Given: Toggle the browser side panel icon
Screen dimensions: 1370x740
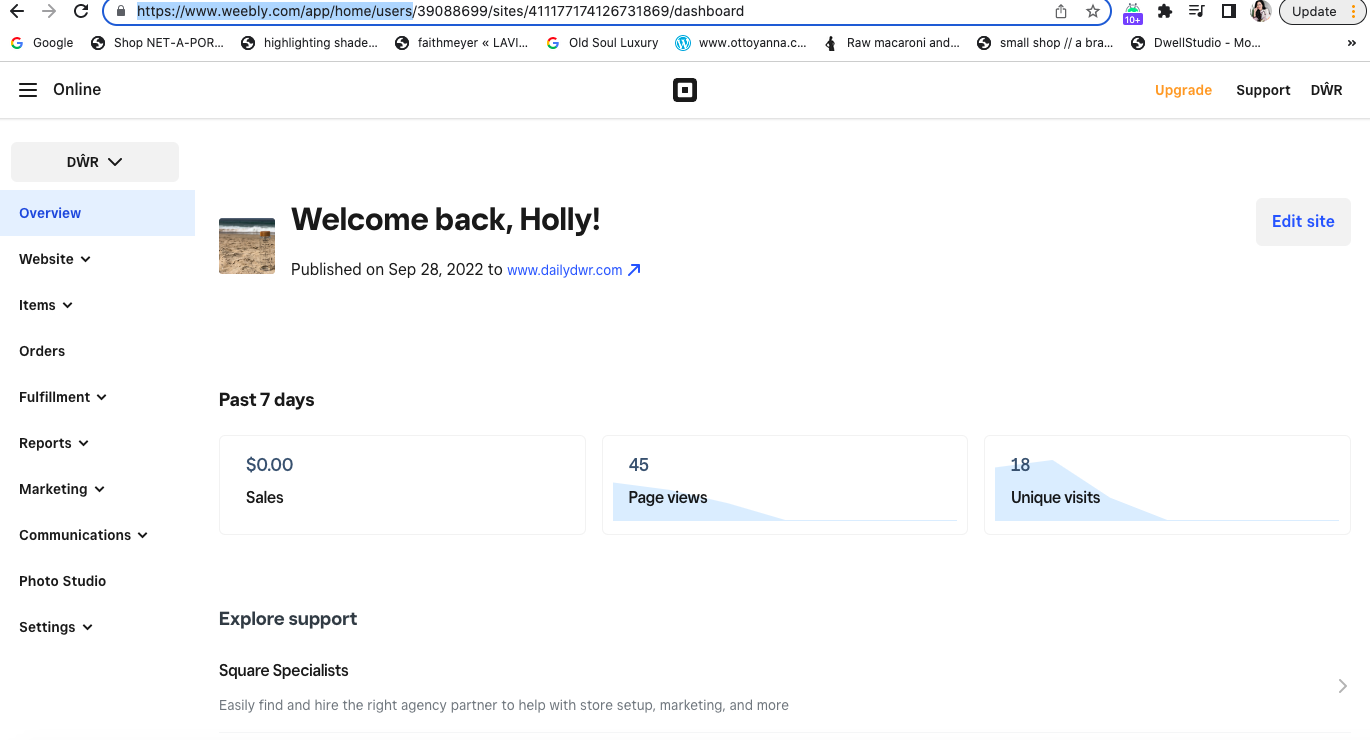Looking at the screenshot, I should (1229, 12).
